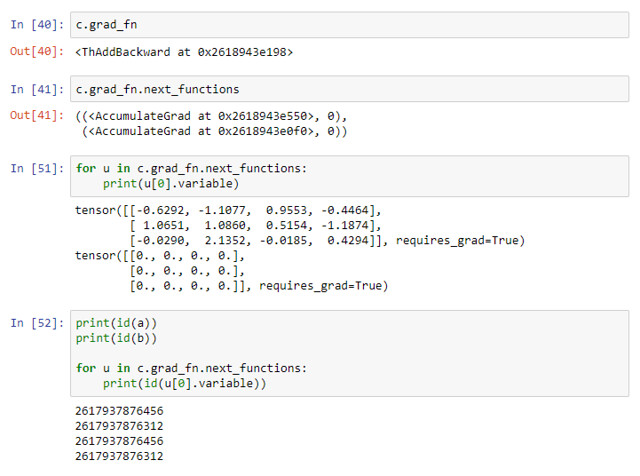Click the Out[40] prompt label
640x476 pixels.
[35, 51]
